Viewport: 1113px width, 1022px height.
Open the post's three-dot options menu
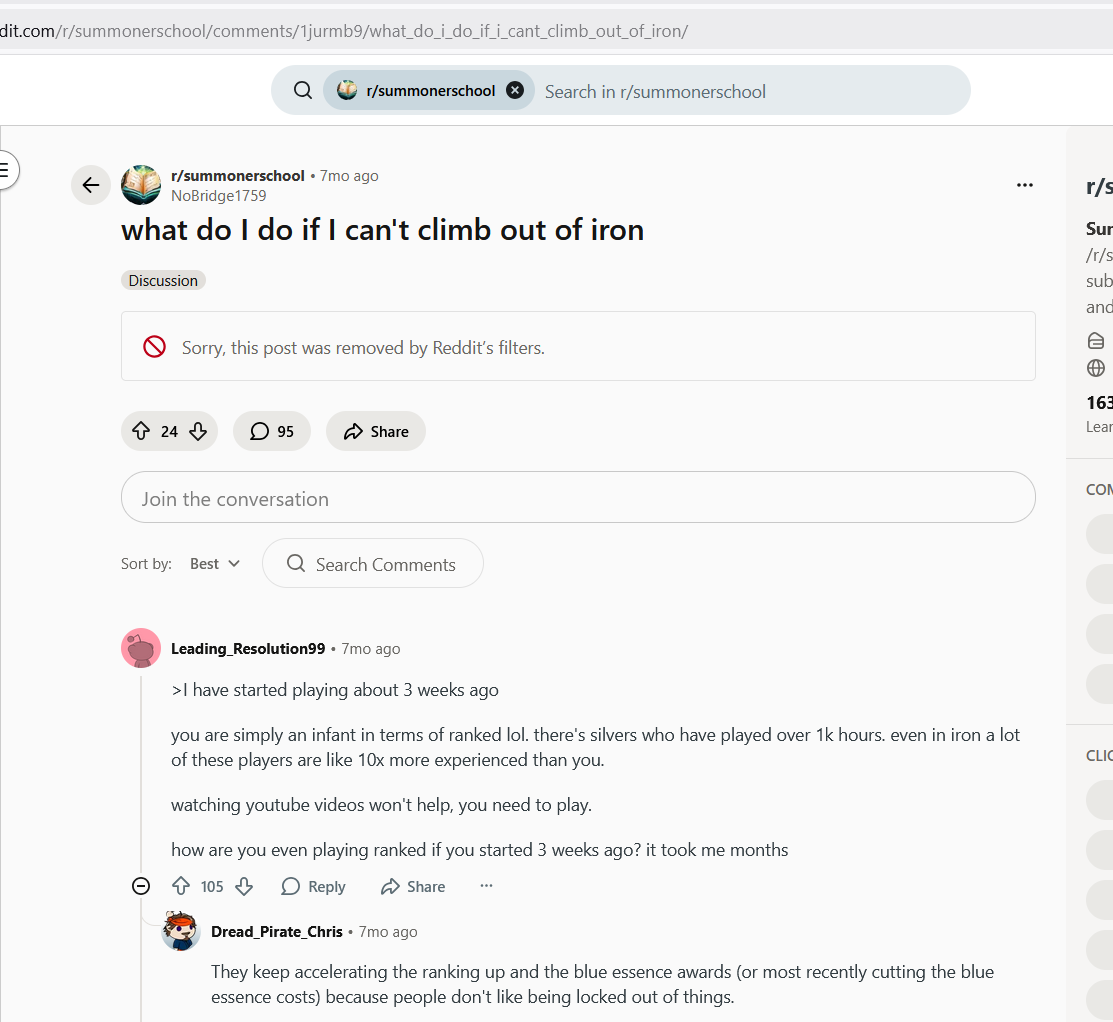[x=1024, y=185]
